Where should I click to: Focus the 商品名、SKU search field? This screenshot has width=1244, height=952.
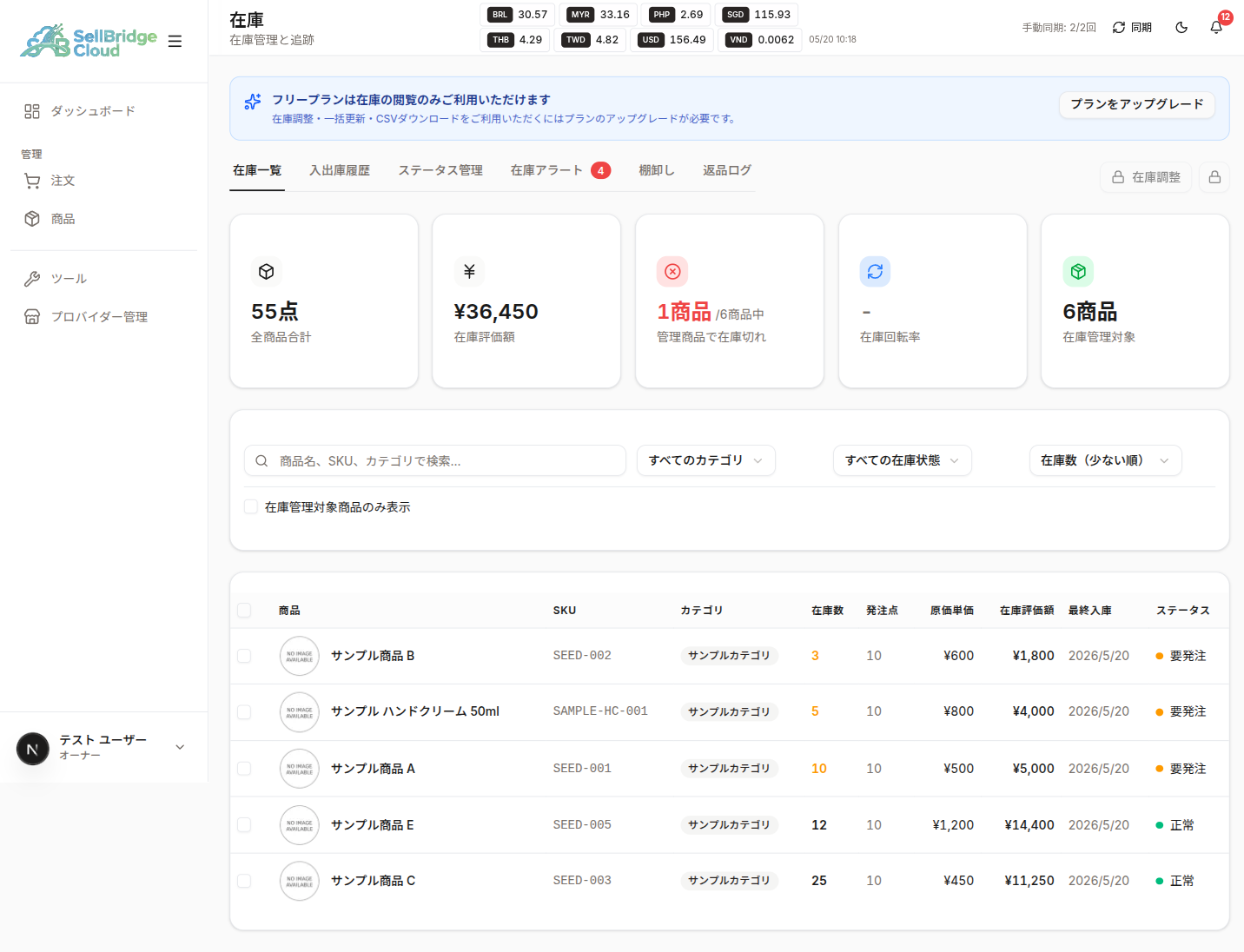coord(435,461)
